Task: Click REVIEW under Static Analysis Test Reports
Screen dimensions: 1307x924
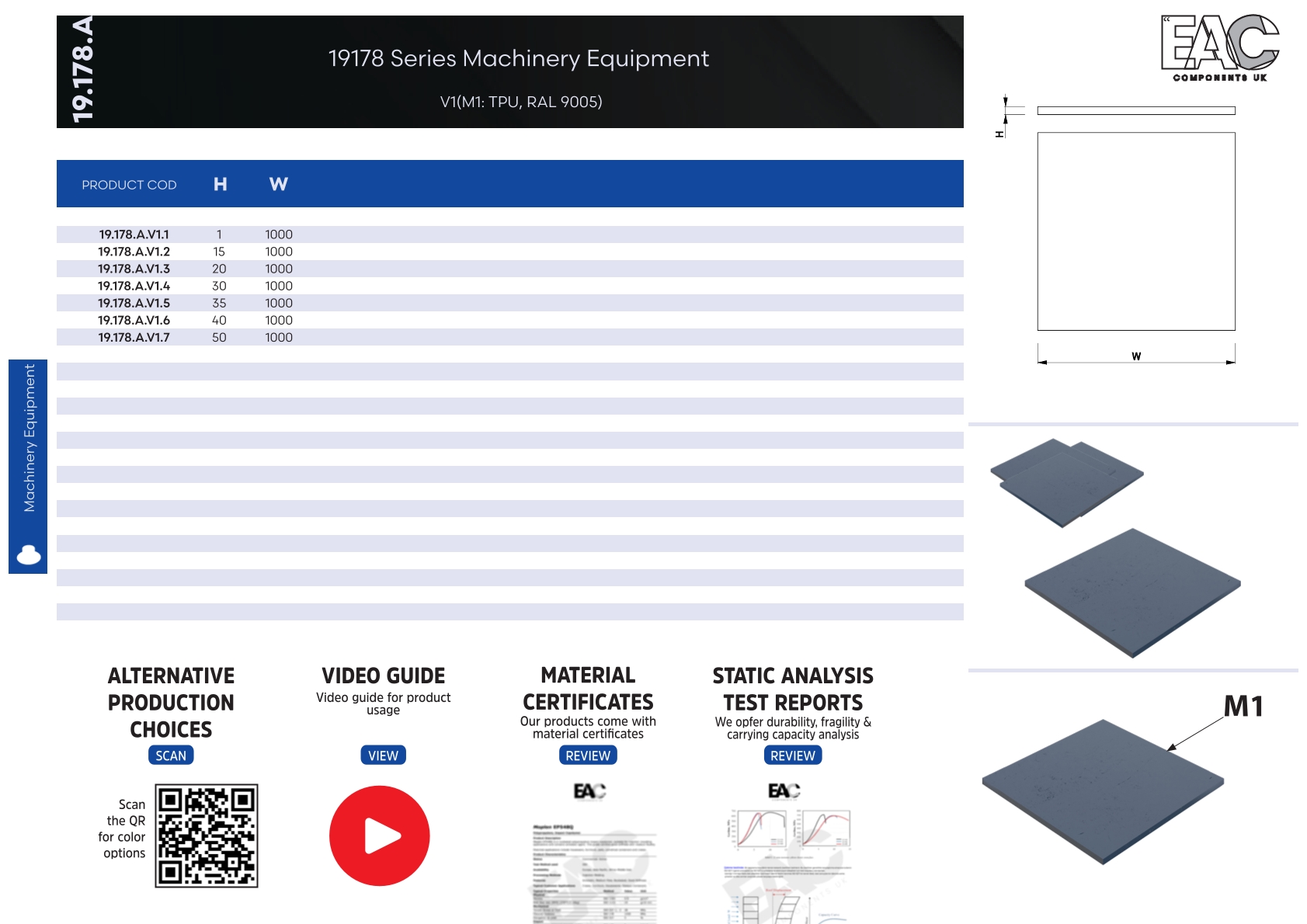Action: point(793,756)
